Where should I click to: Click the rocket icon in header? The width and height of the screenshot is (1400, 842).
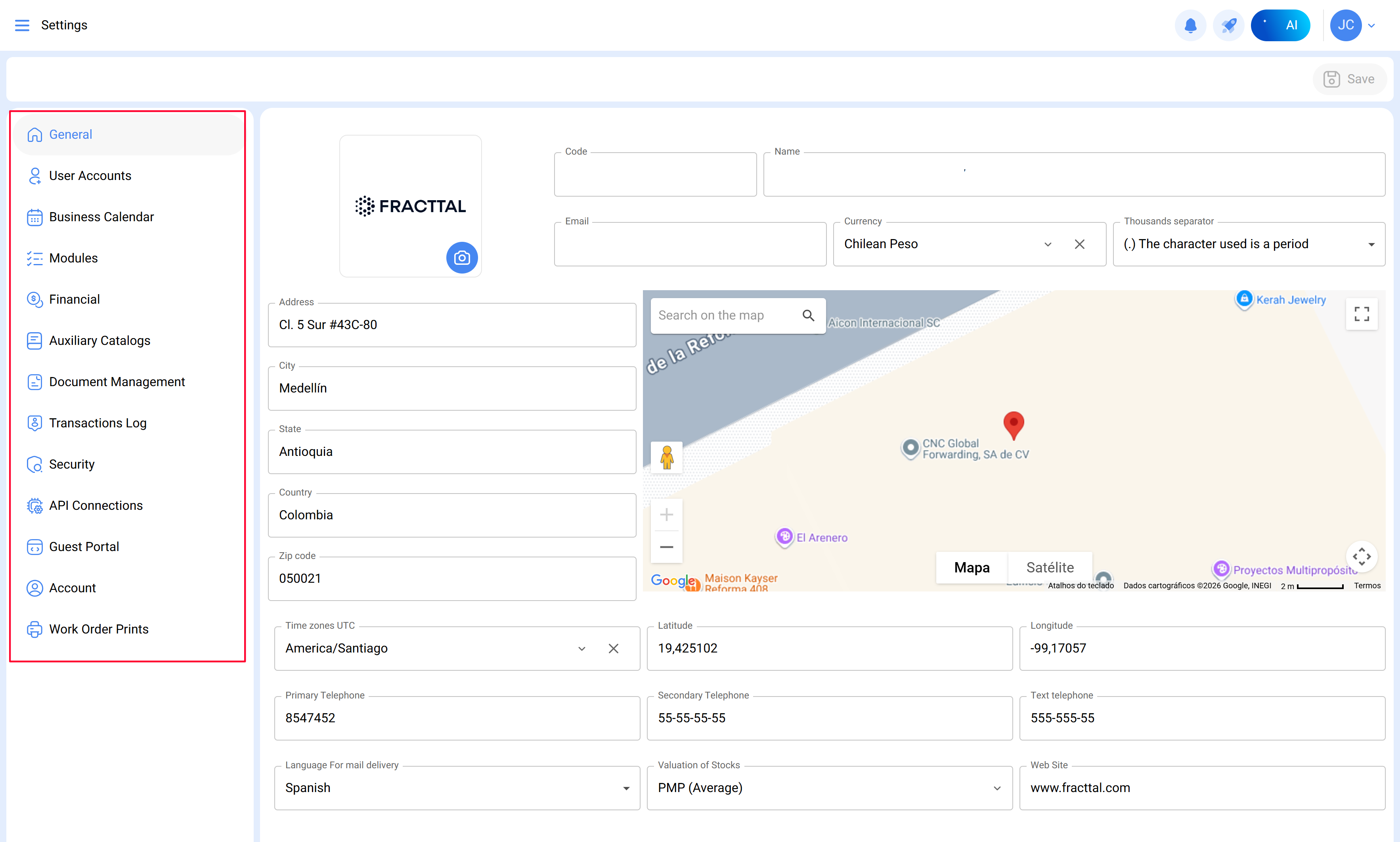pos(1228,25)
